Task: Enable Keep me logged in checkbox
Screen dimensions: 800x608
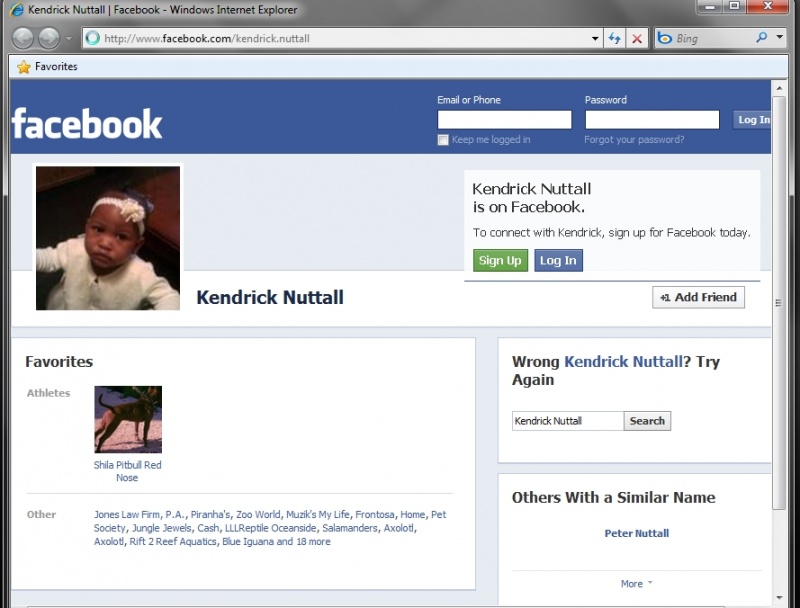Action: pos(443,140)
